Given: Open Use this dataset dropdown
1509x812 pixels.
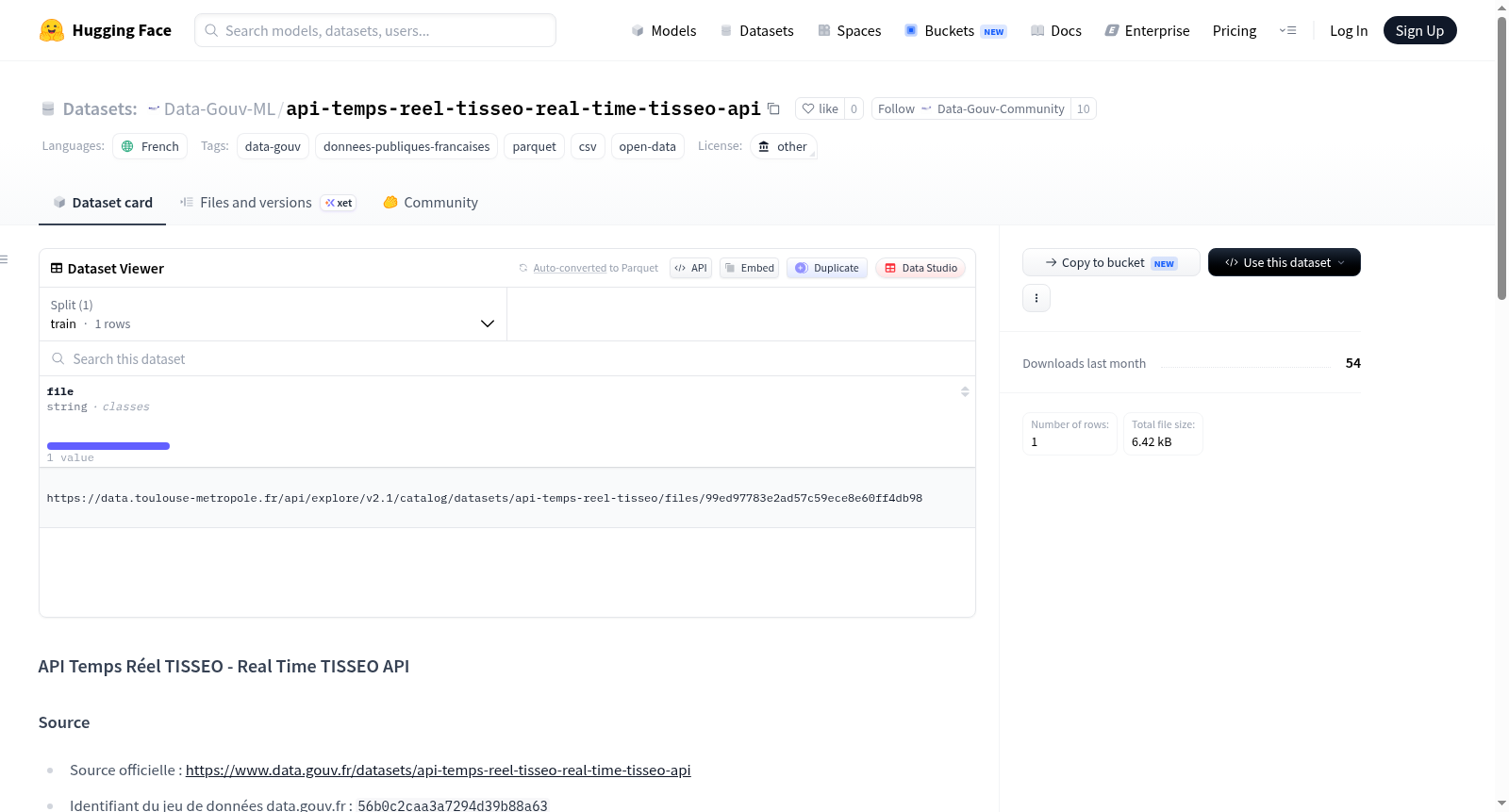Looking at the screenshot, I should coord(1284,262).
